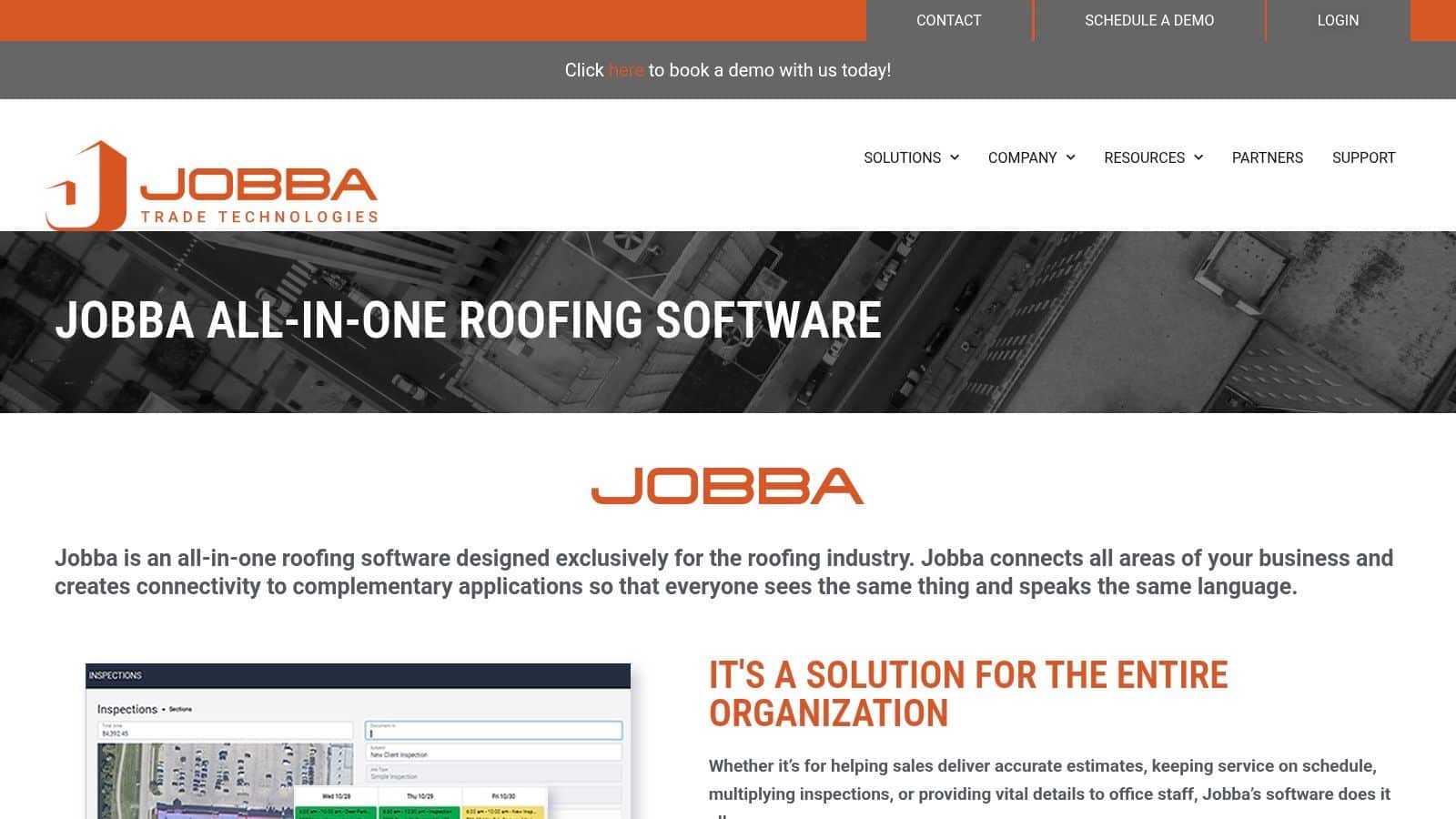Navigate to the Support page
This screenshot has width=1456, height=819.
tap(1363, 157)
